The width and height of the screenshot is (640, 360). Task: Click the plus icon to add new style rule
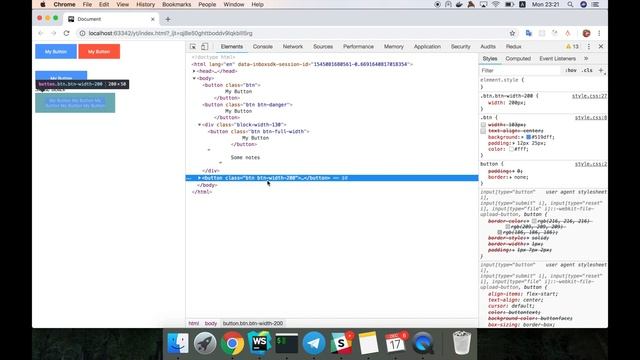point(600,70)
